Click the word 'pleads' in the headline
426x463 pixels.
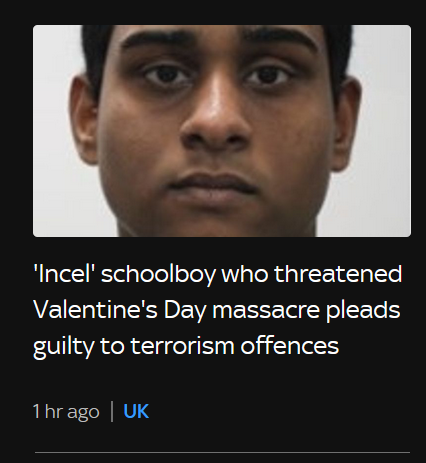363,310
